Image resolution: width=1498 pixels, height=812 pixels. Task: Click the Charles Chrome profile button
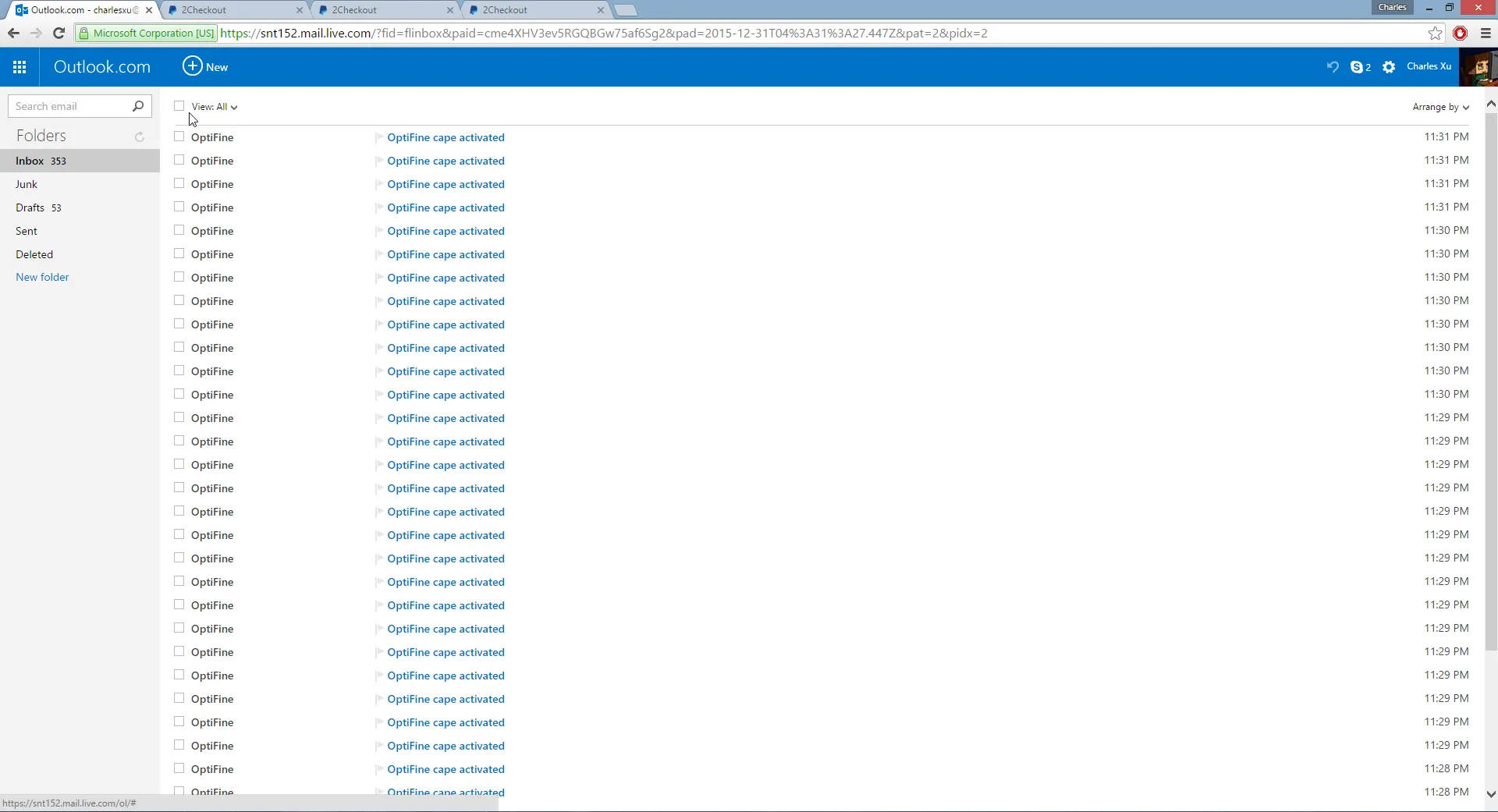[x=1392, y=8]
